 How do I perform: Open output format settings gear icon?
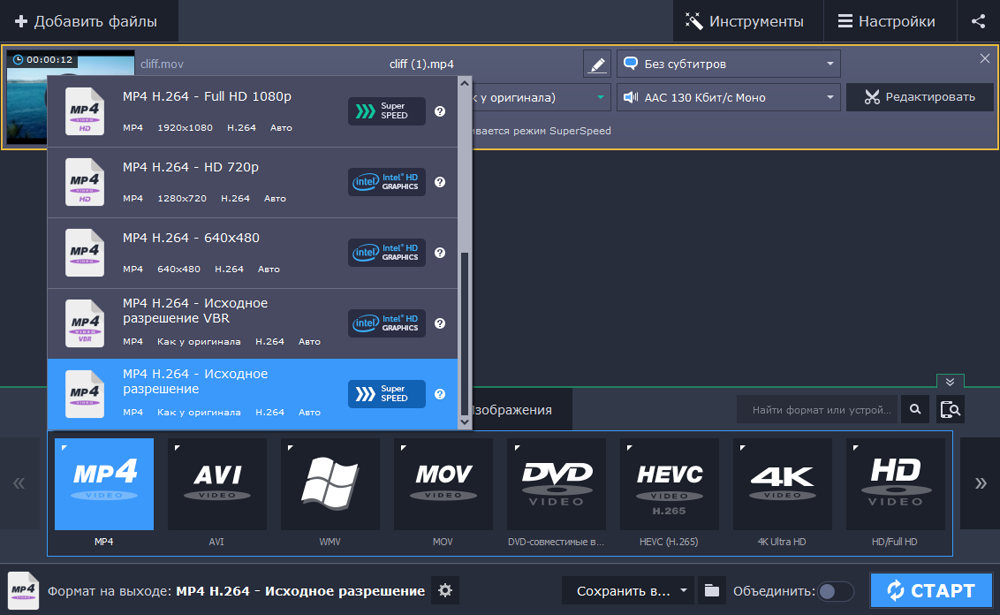pyautogui.click(x=445, y=590)
